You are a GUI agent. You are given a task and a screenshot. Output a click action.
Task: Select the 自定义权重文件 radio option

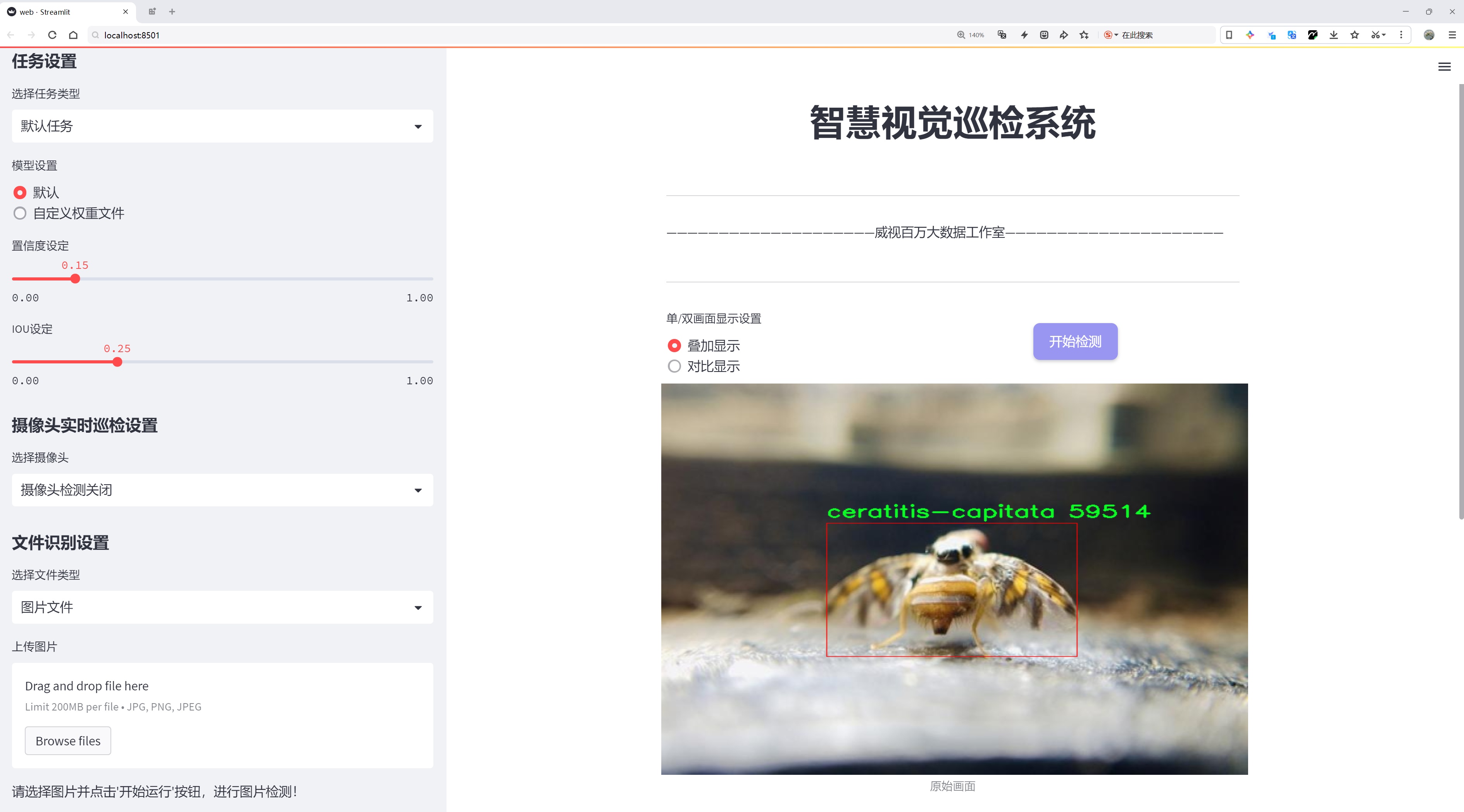click(x=20, y=213)
